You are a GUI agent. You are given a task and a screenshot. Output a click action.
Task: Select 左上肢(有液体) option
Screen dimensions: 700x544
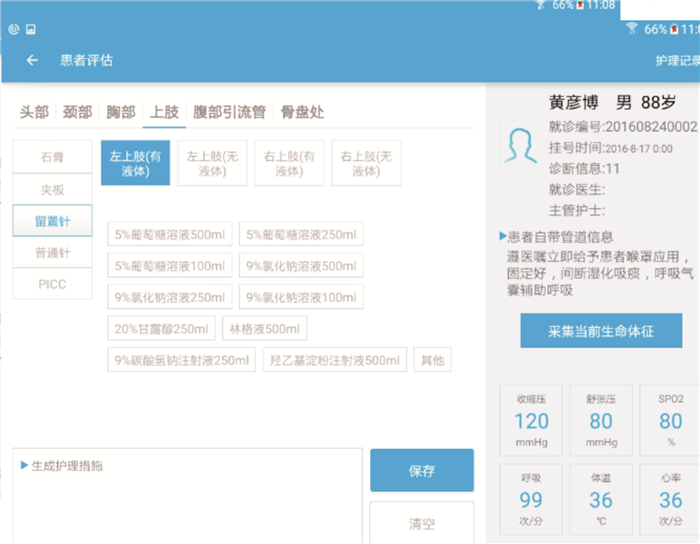coord(134,163)
